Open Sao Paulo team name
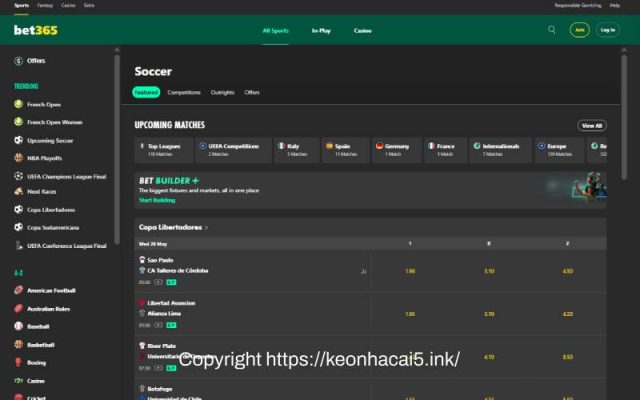 pyautogui.click(x=160, y=260)
